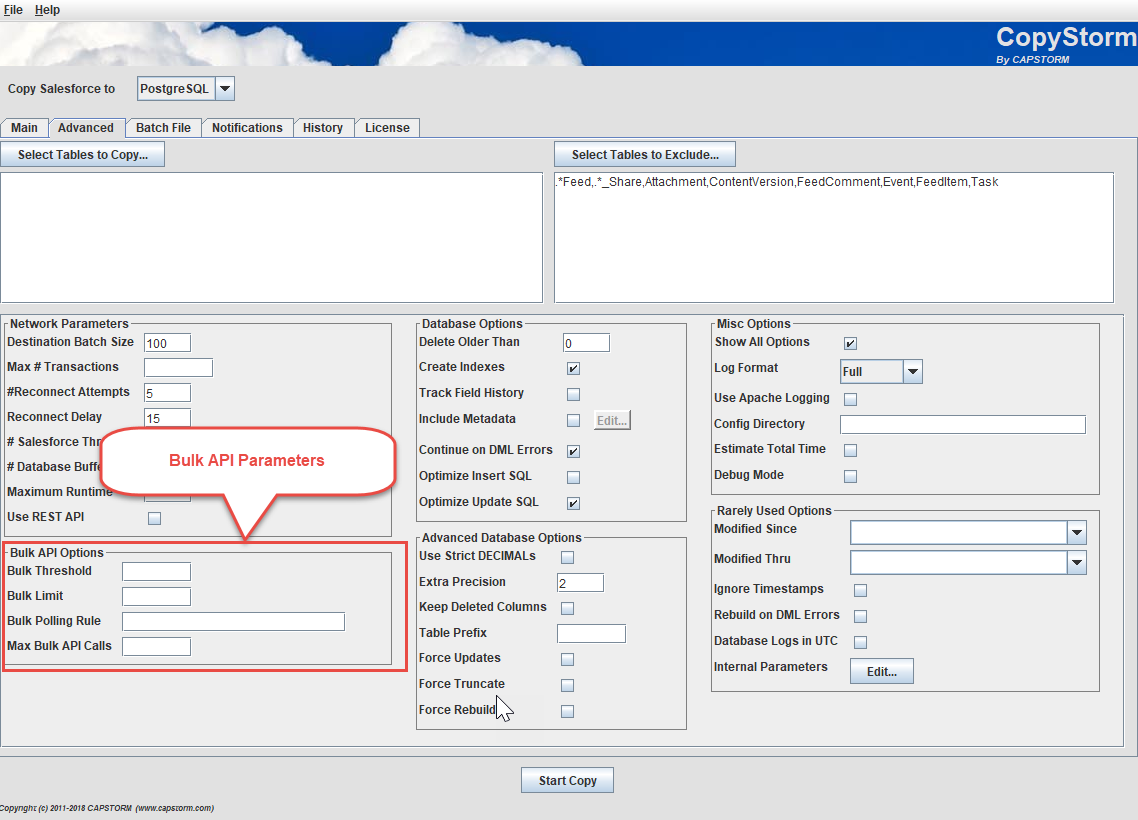Enable Force Truncate checkbox
Viewport: 1138px width, 820px height.
pyautogui.click(x=568, y=685)
